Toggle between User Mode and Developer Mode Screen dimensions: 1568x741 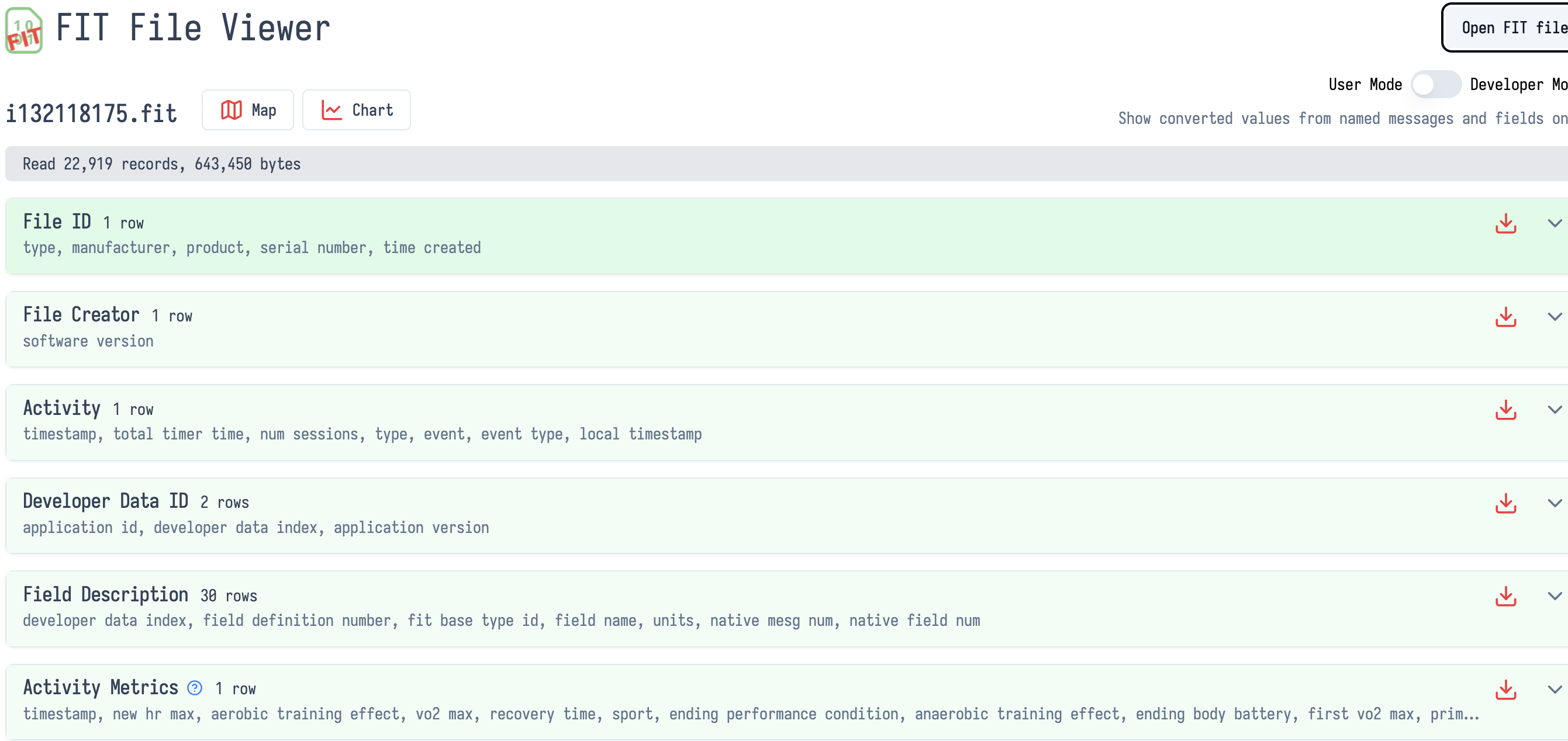1435,85
